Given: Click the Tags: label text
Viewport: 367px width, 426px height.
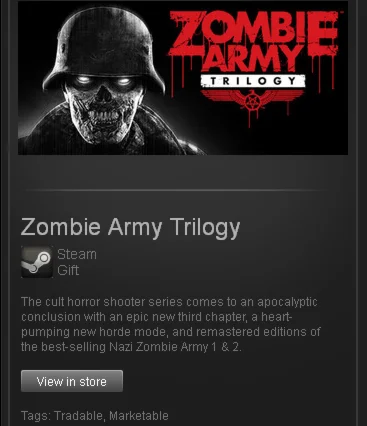Looking at the screenshot, I should point(36,416).
